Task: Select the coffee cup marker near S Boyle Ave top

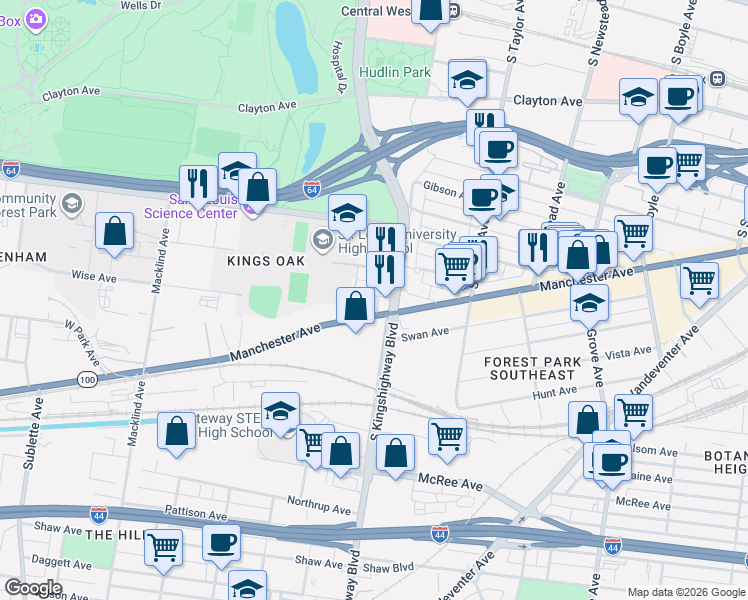Action: [x=678, y=100]
